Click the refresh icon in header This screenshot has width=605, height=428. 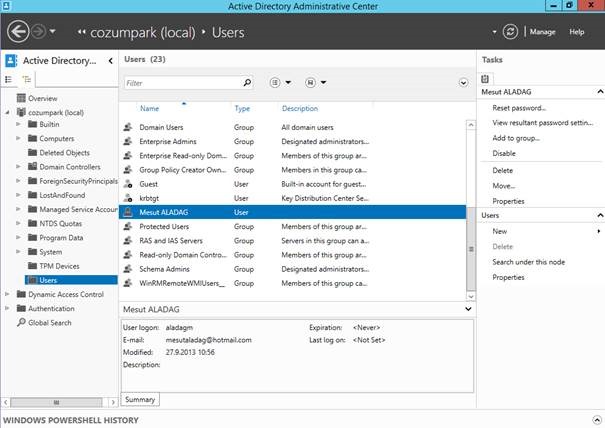click(x=510, y=32)
